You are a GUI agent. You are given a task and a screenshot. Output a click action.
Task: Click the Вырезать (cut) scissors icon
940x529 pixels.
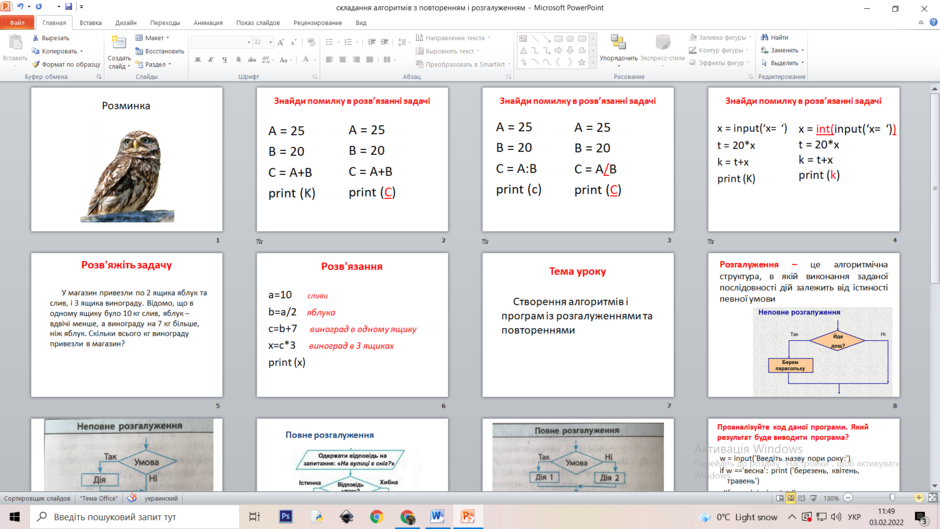(x=35, y=38)
